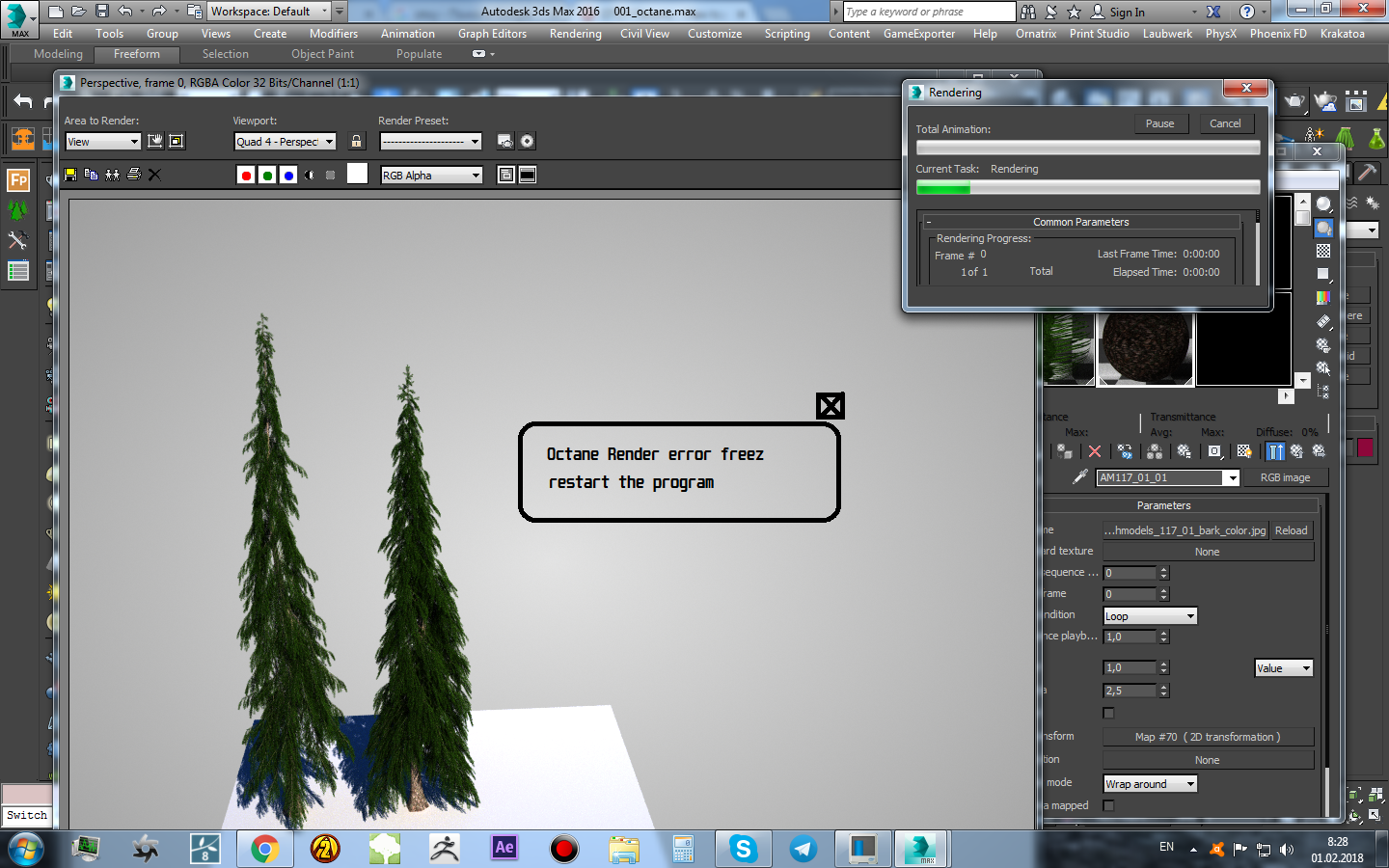Toggle the viewport lock padlock
Image resolution: width=1389 pixels, height=868 pixels.
(x=356, y=141)
